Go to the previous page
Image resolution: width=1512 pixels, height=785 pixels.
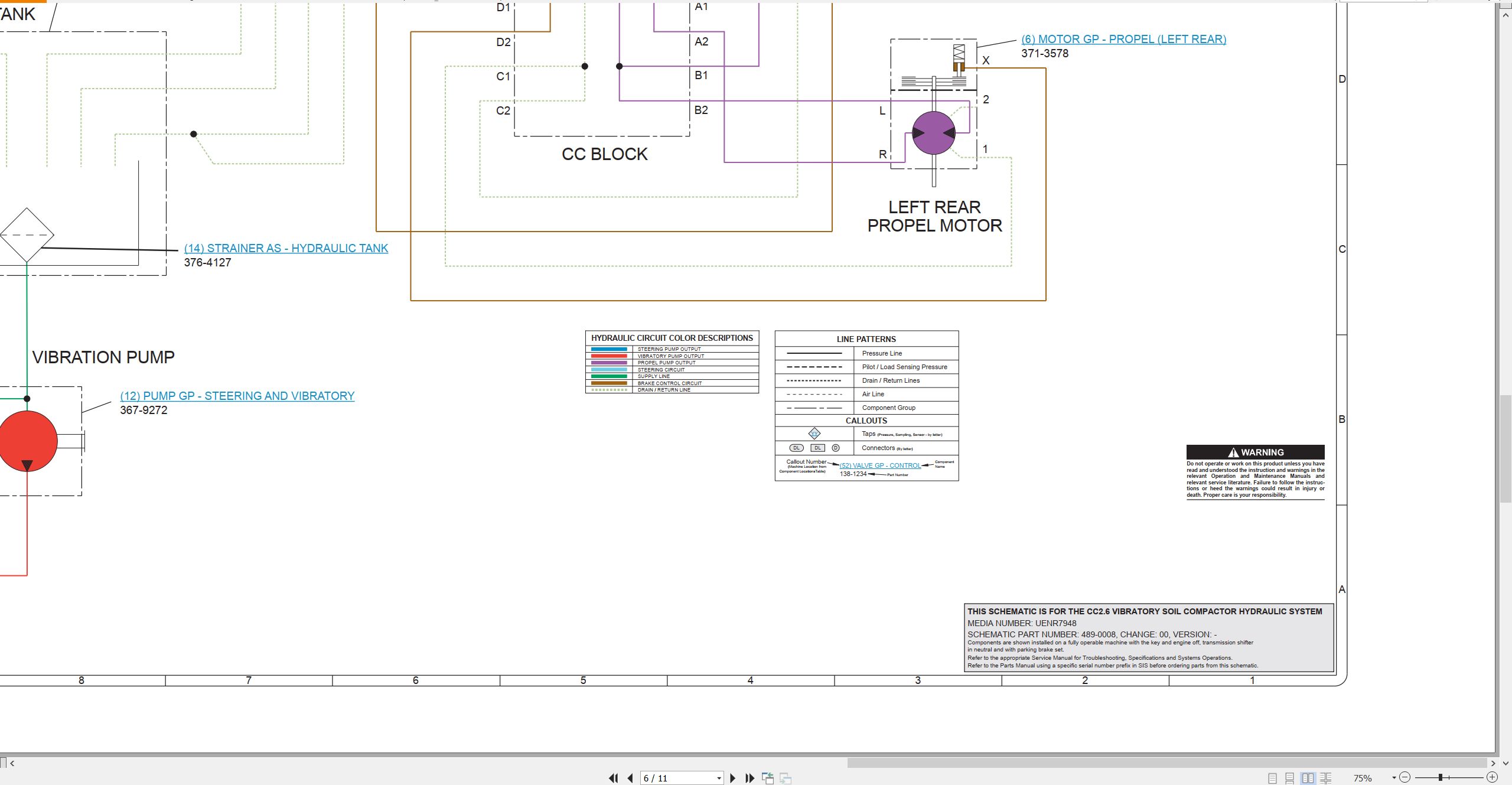click(x=630, y=778)
